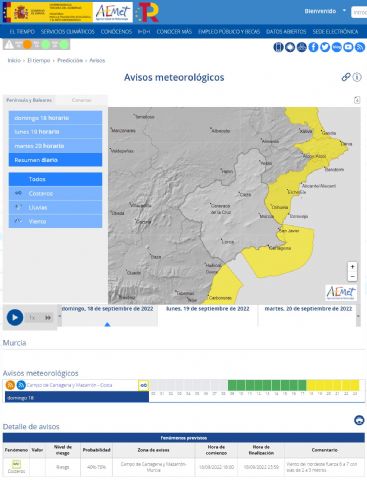This screenshot has width=367, height=480.
Task: Open the AEMET logo homepage link
Action: [x=113, y=12]
